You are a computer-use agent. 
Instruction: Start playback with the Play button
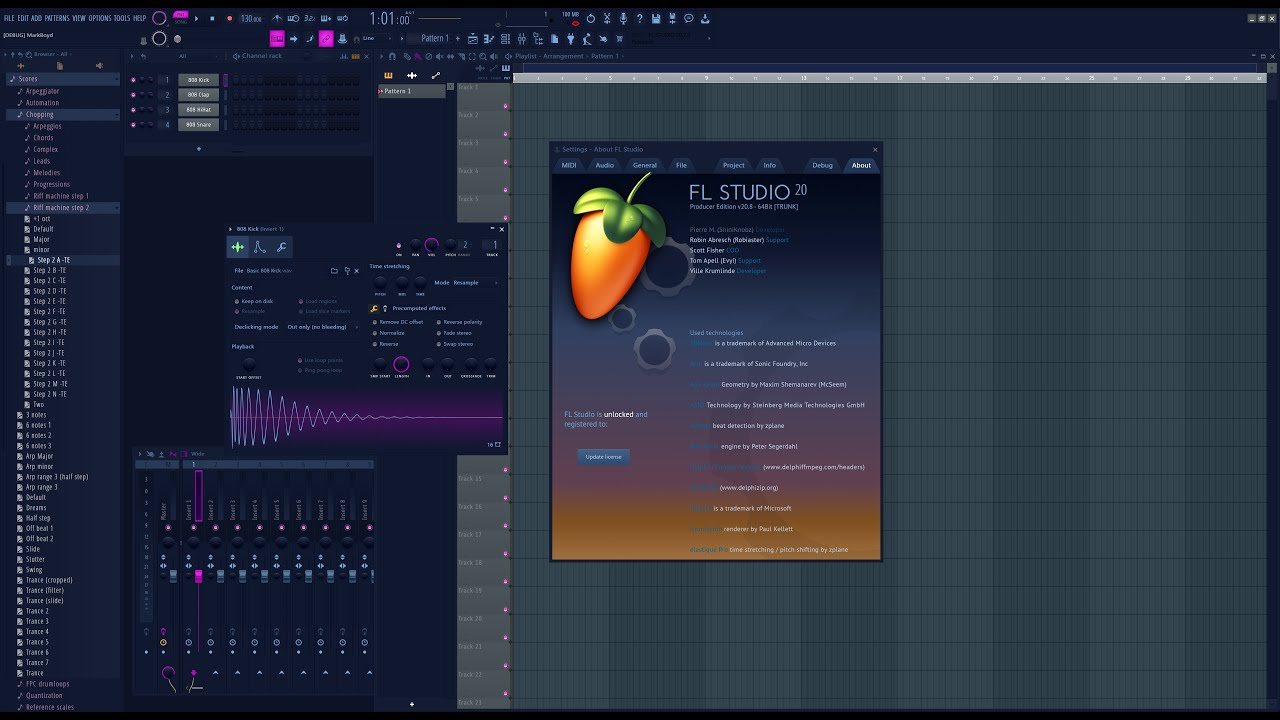[x=196, y=18]
